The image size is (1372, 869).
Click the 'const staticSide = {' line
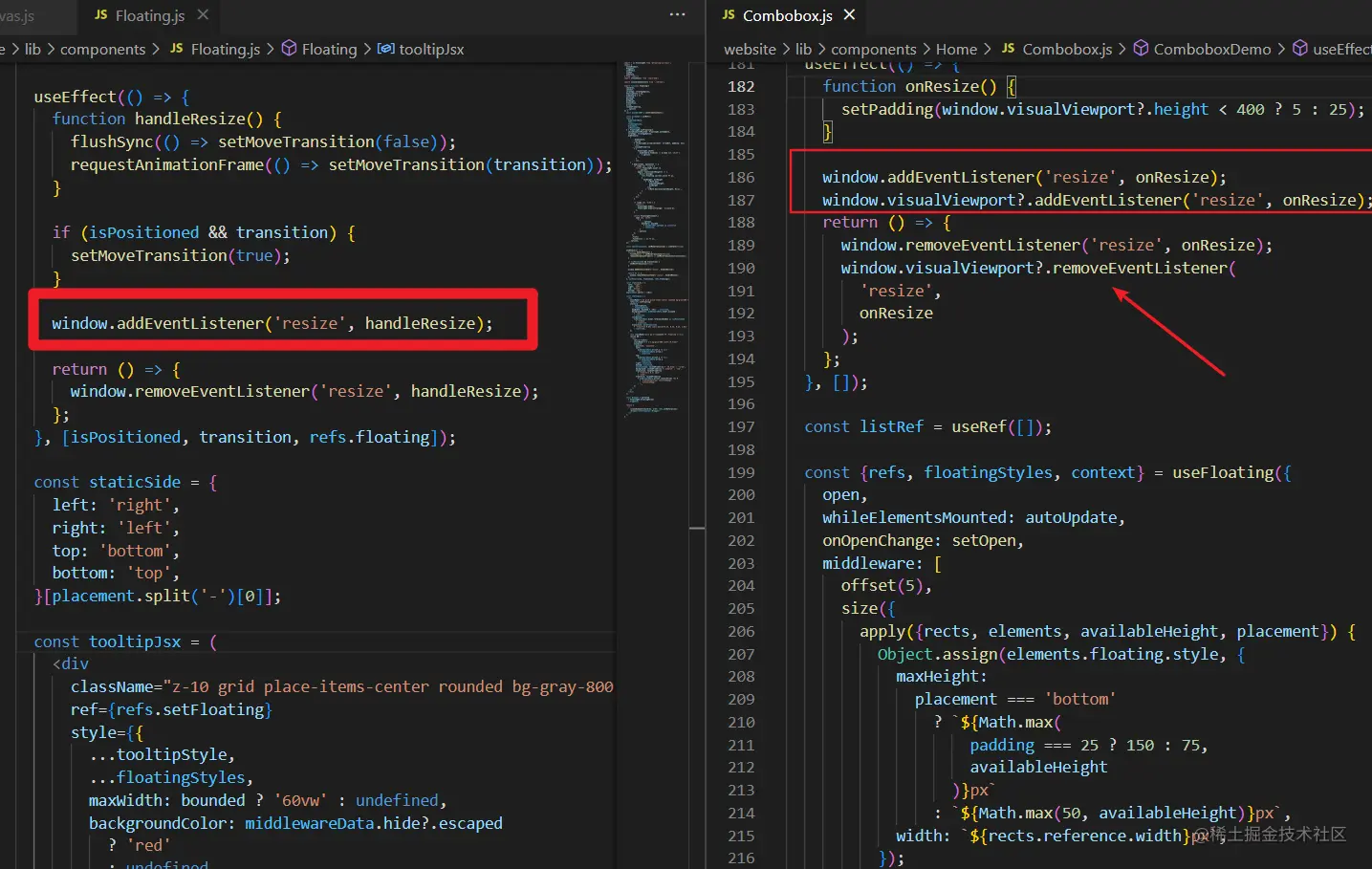click(x=125, y=482)
